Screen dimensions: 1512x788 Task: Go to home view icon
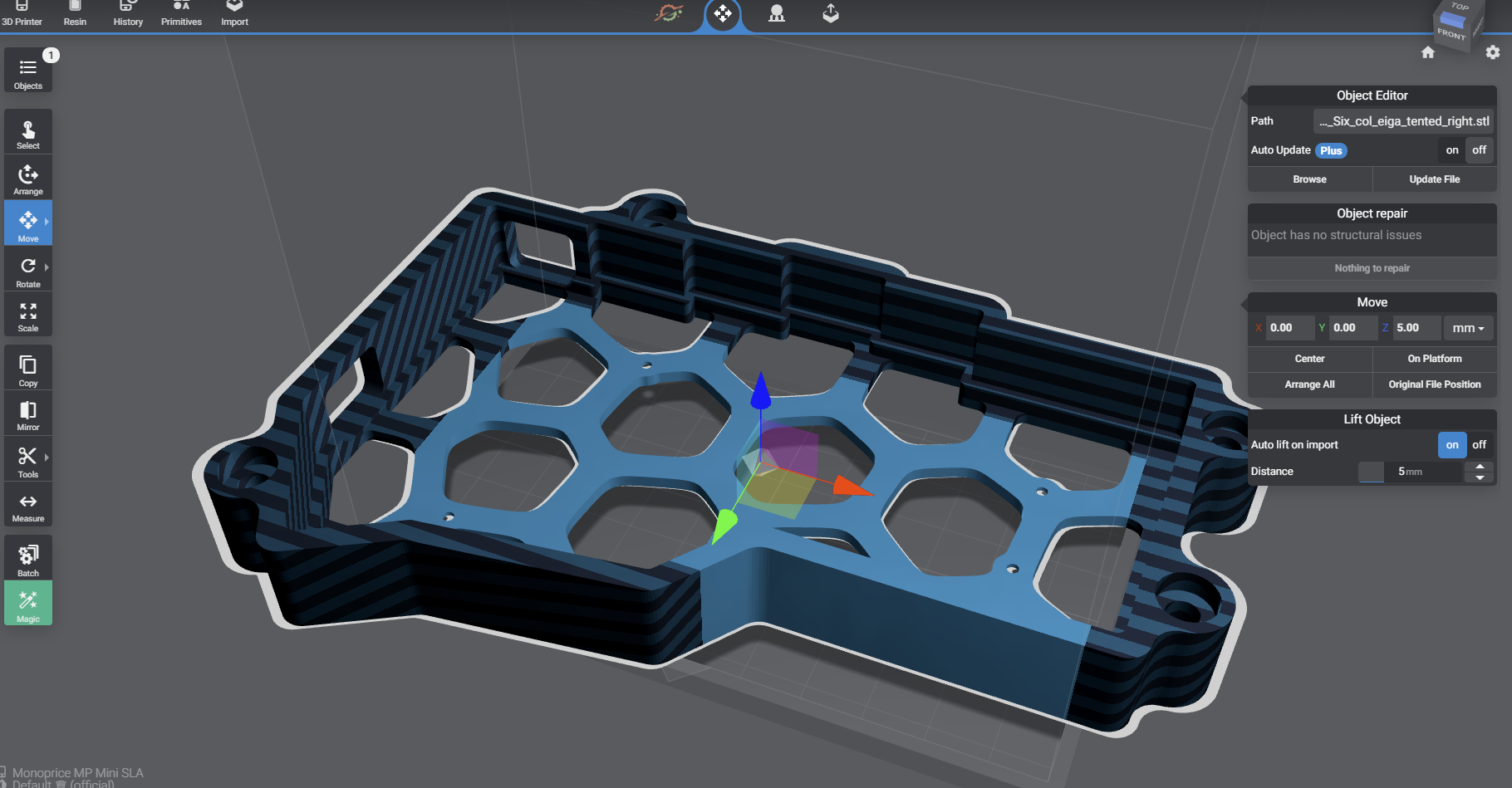[x=1427, y=53]
